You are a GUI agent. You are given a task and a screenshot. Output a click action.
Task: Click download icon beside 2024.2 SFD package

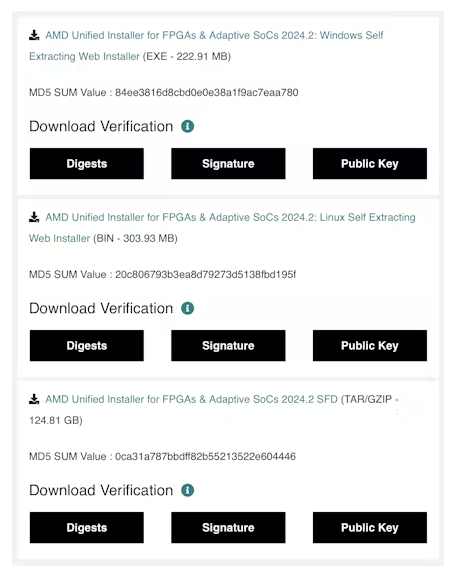click(34, 399)
